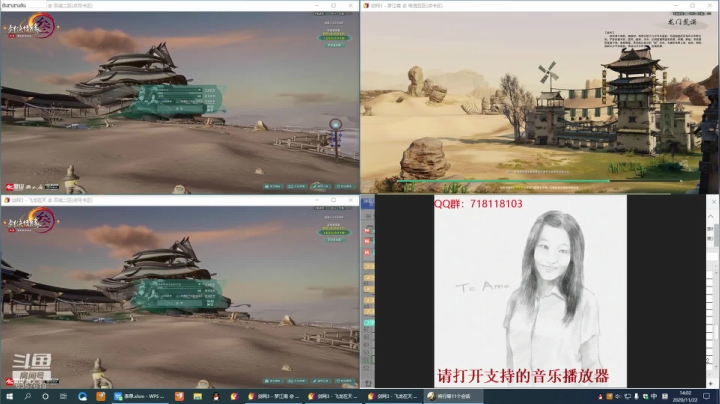The width and height of the screenshot is (720, 404).
Task: Click the login button in bottom-left game window
Action: (x=180, y=303)
